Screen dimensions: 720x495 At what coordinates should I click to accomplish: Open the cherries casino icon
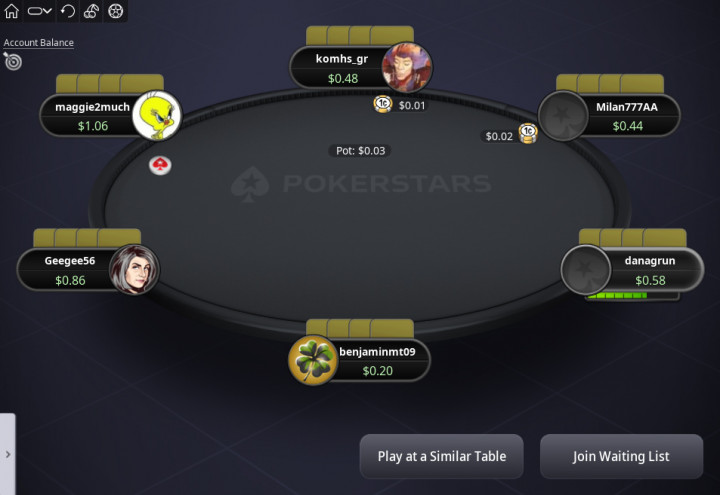91,11
